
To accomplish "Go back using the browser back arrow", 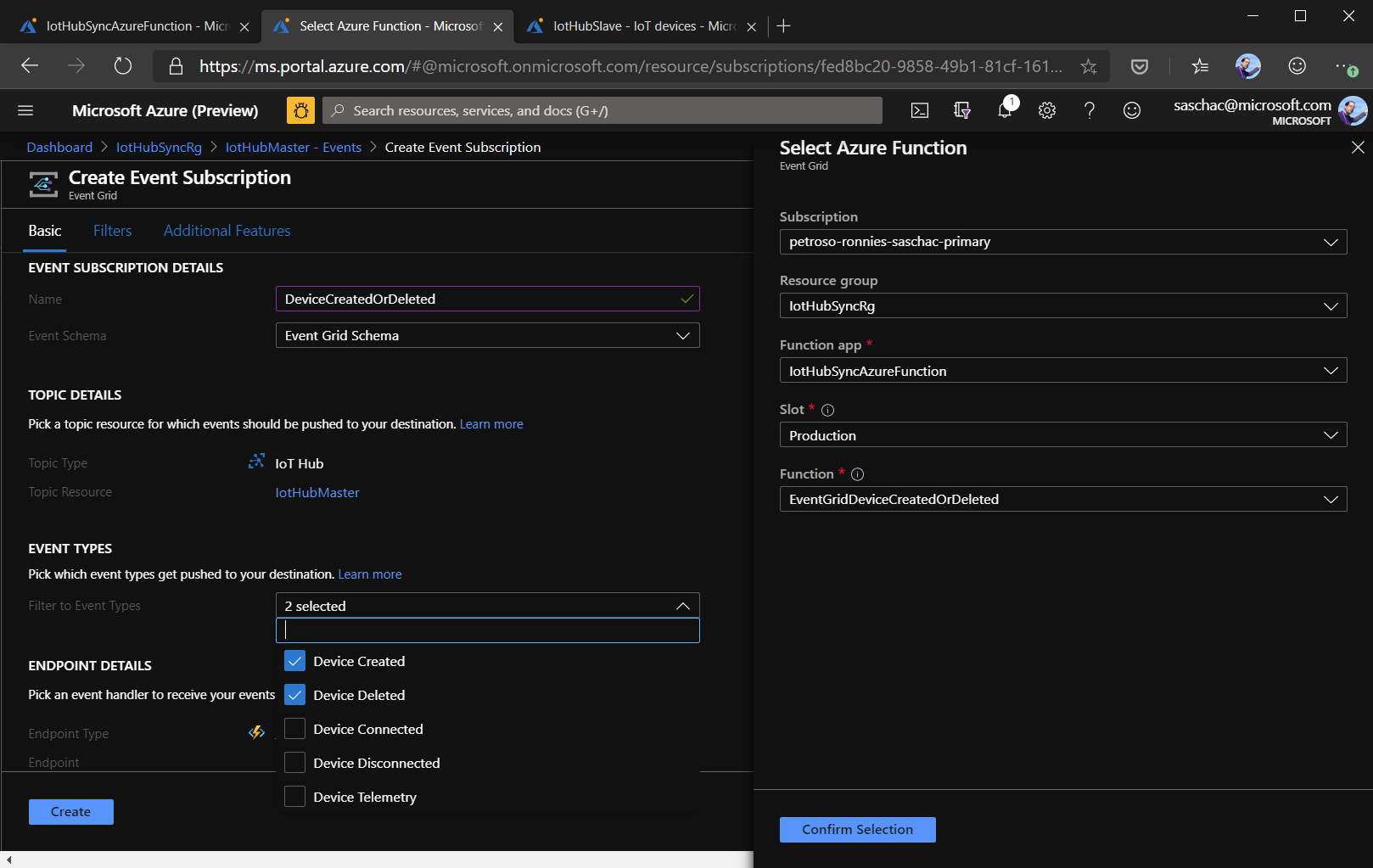I will [x=30, y=65].
